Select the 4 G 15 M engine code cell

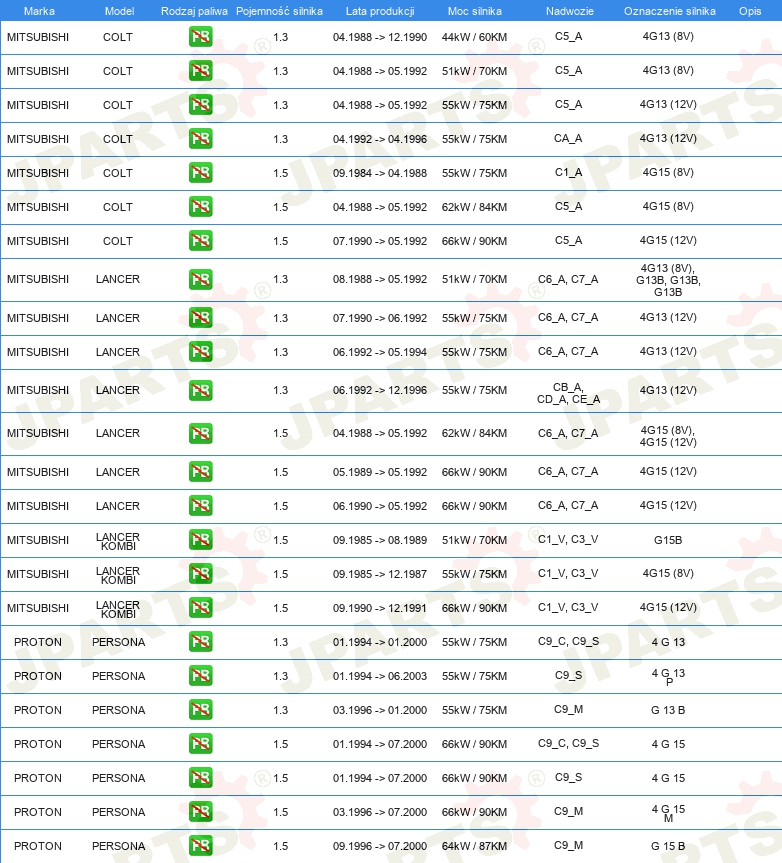point(668,813)
